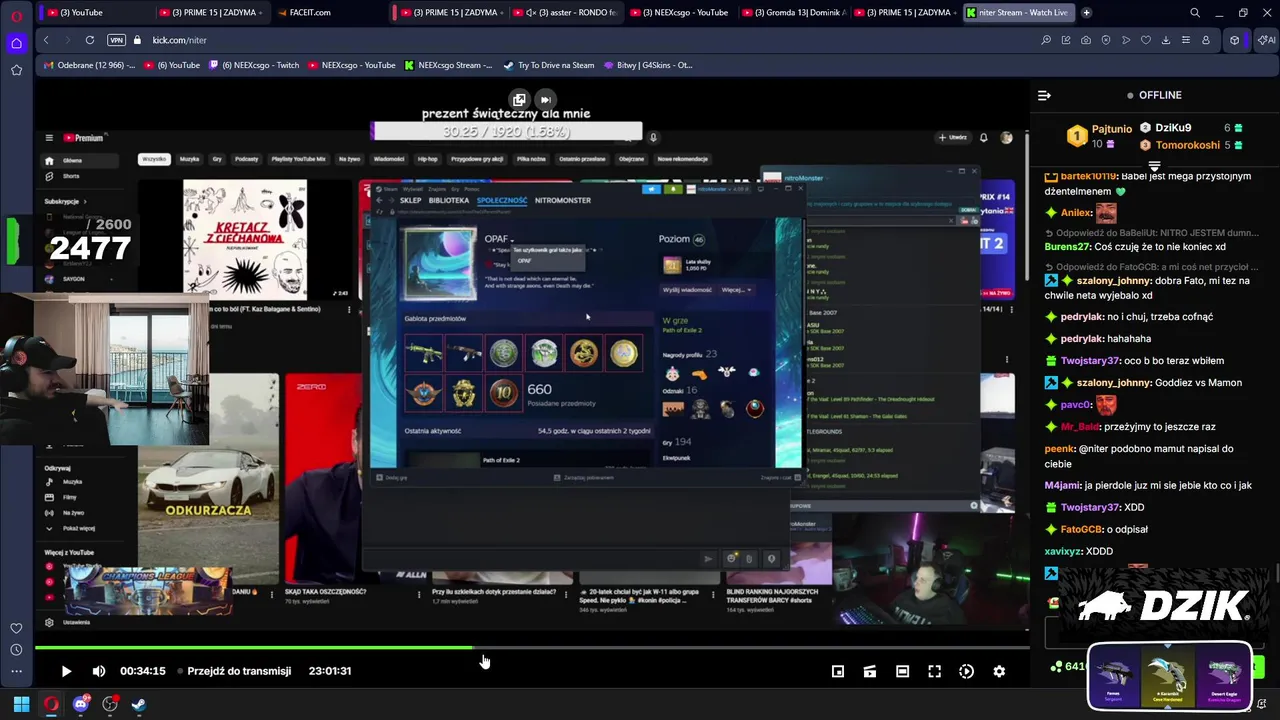1280x720 pixels.
Task: Open DziKu9's leaderboard entry
Action: point(1173,128)
